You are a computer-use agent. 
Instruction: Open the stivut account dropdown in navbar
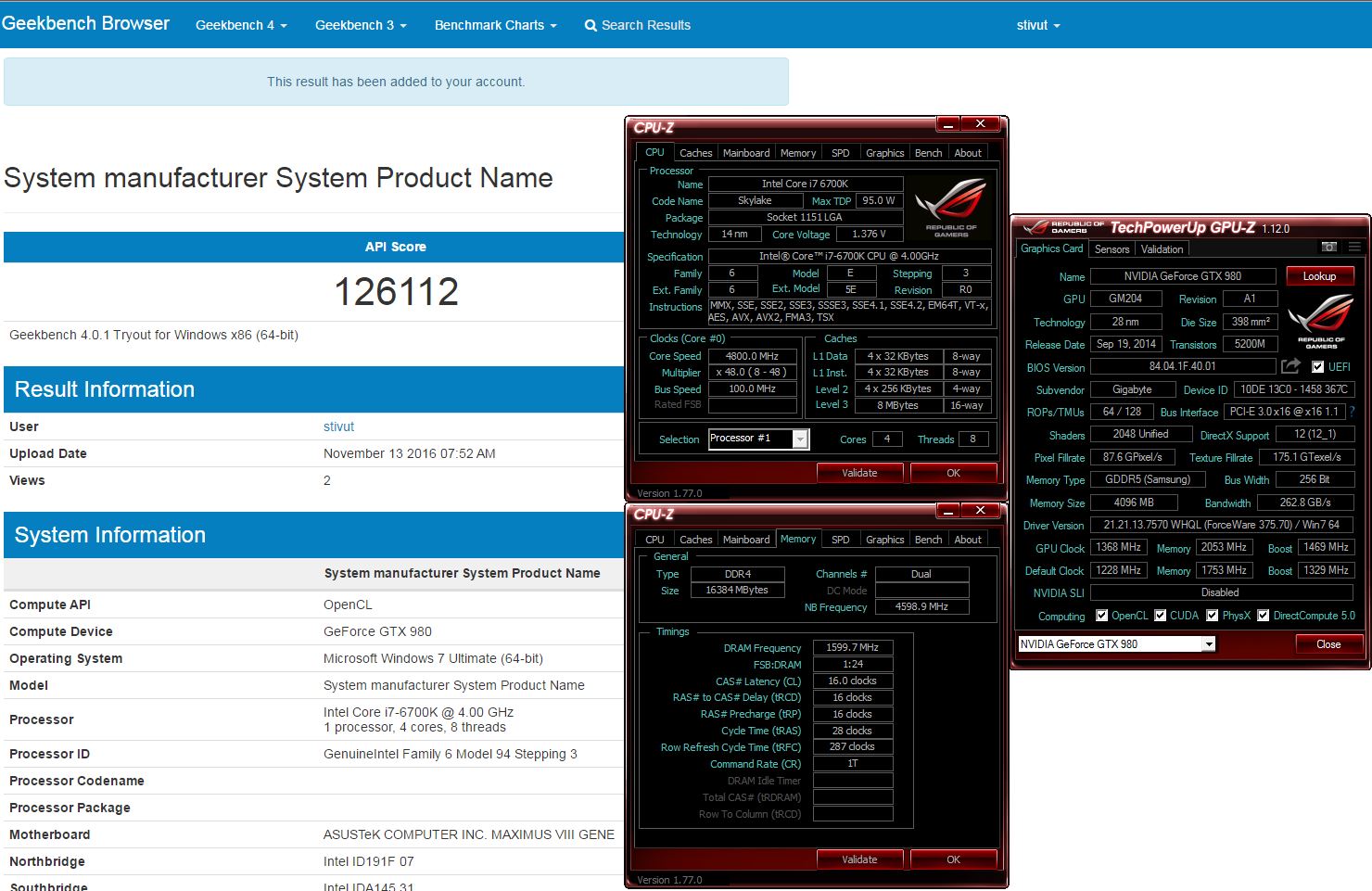click(1037, 25)
